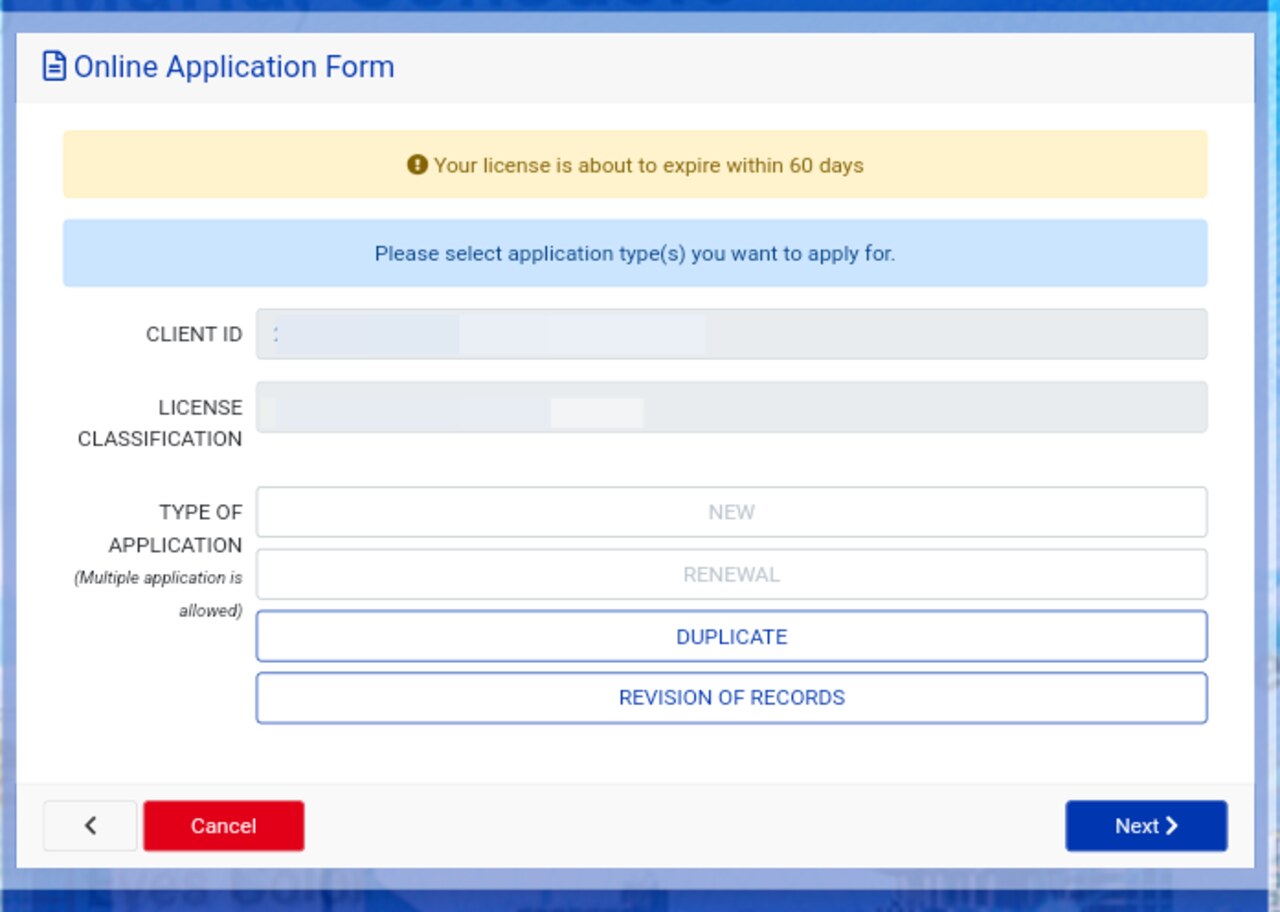Click the red Cancel button text

[x=223, y=826]
